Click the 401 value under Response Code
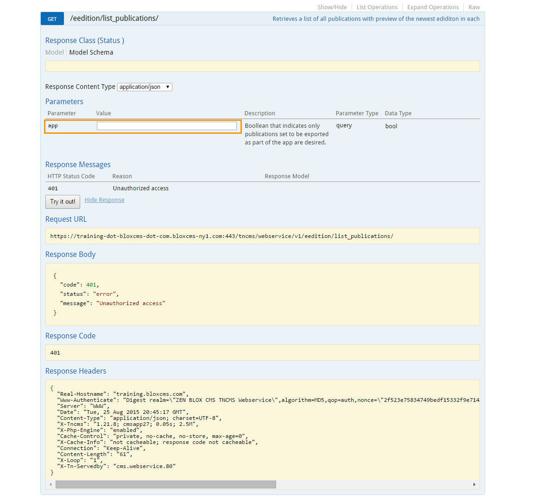537x500 pixels. [55, 353]
